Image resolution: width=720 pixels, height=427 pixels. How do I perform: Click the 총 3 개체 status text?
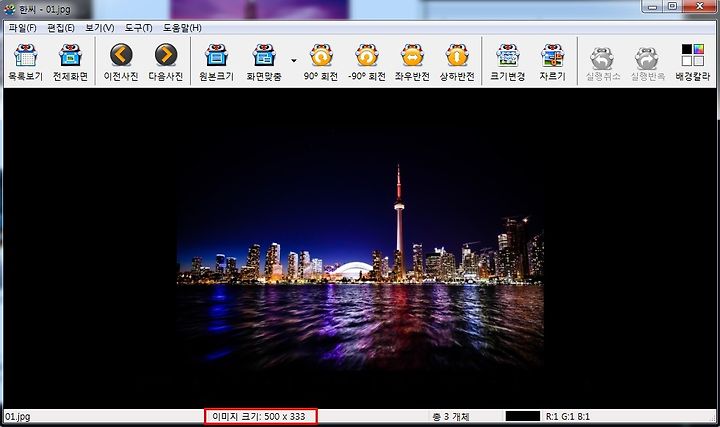coord(451,416)
